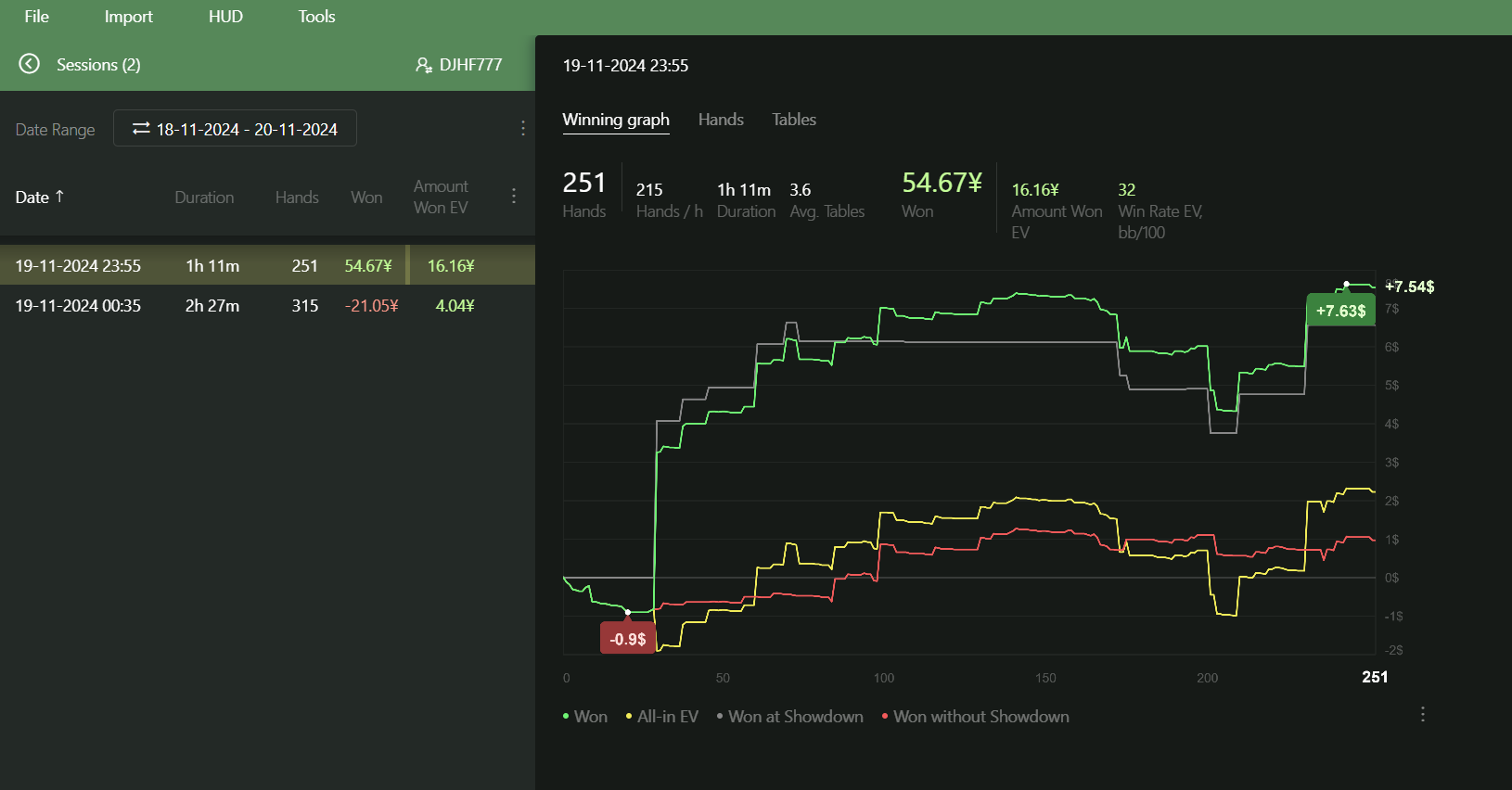This screenshot has width=1512, height=790.
Task: Click the 19-11-2024 23:55 session title
Action: (x=626, y=66)
